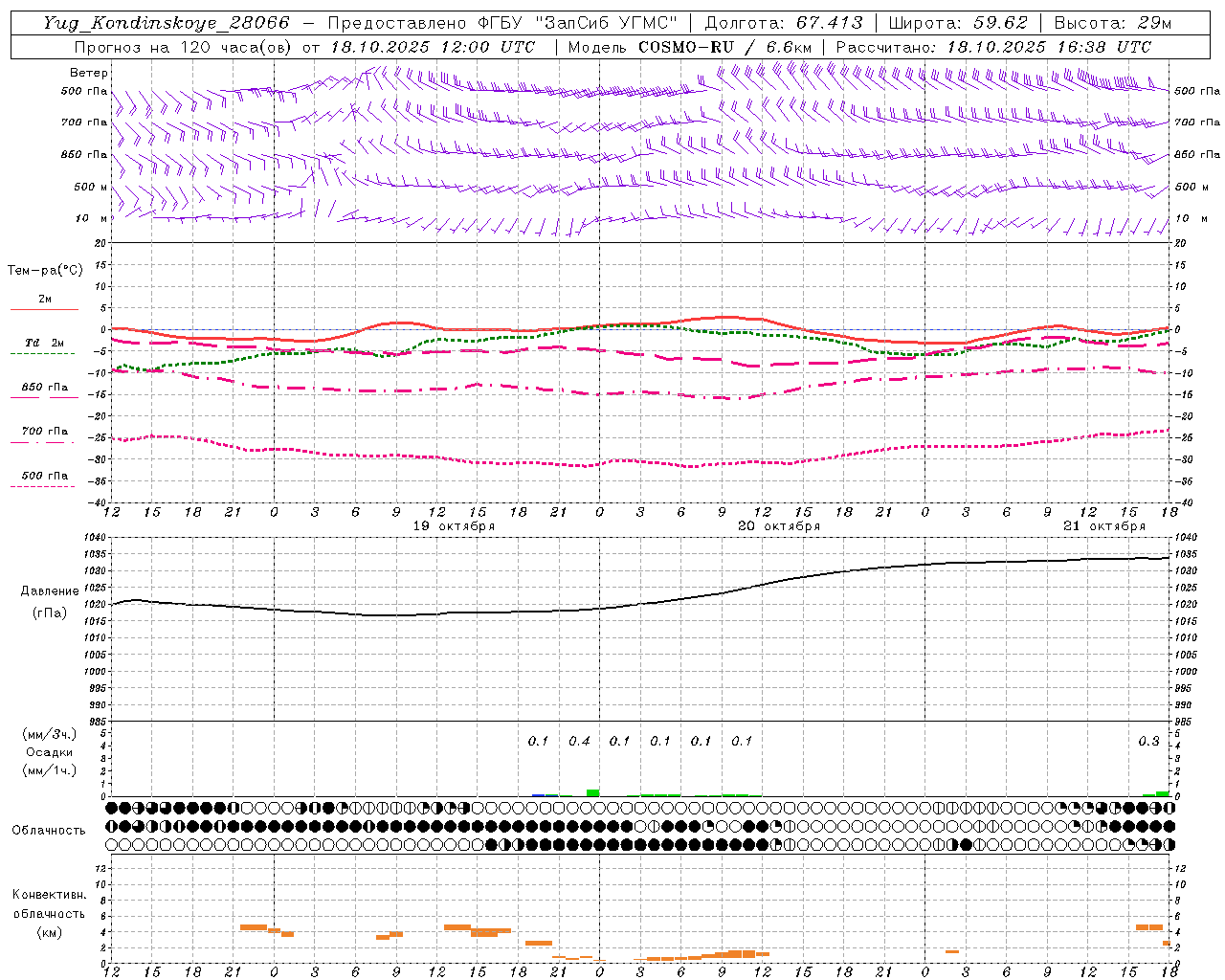
Task: Click the Ветер wind panel label
Action: (89, 73)
